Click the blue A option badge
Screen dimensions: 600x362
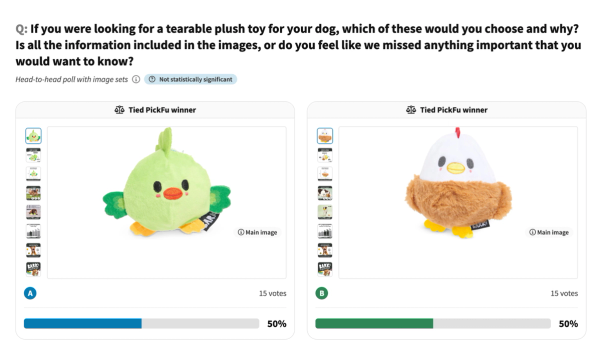30,294
